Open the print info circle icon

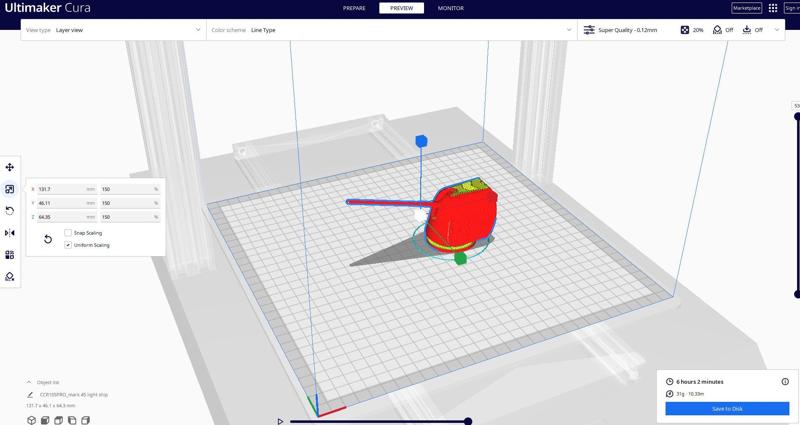(x=785, y=382)
